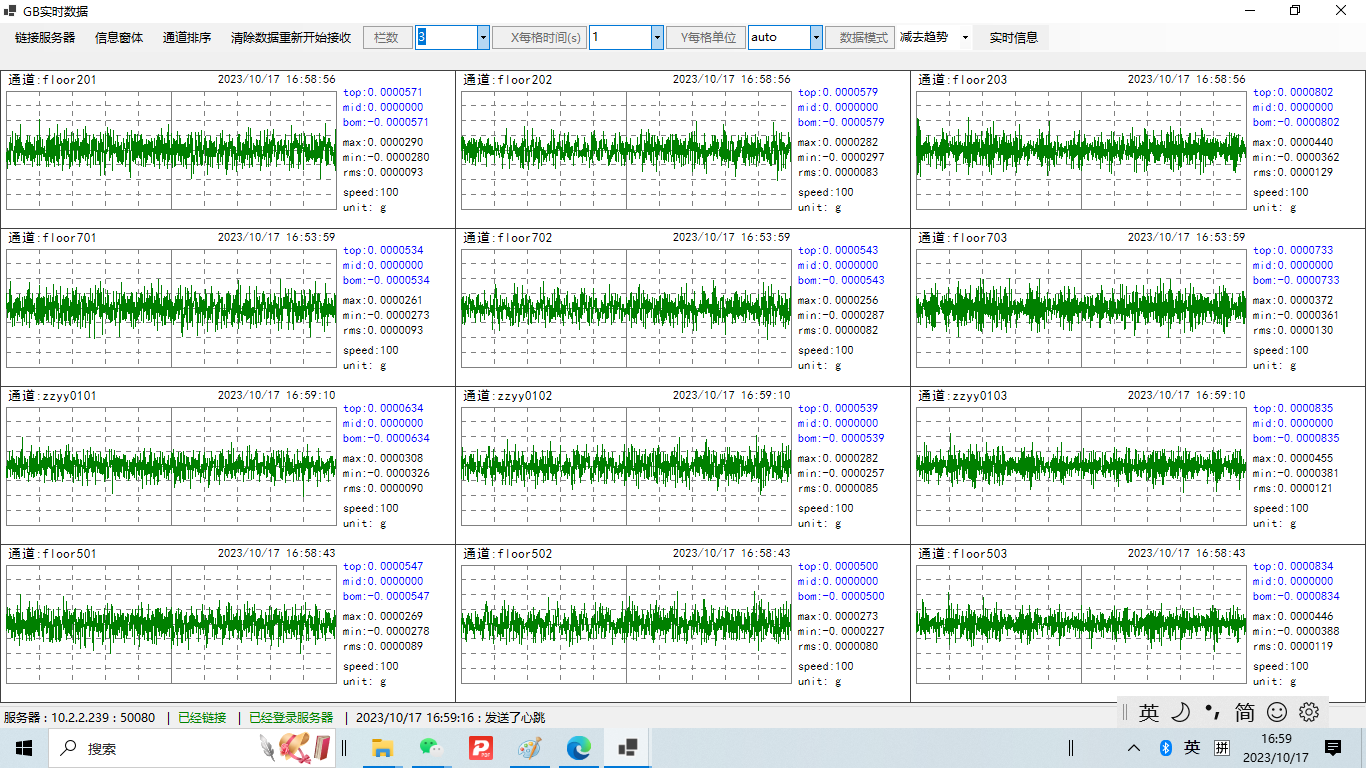1366x768 pixels.
Task: Click the 数据模式 button
Action: coord(860,38)
